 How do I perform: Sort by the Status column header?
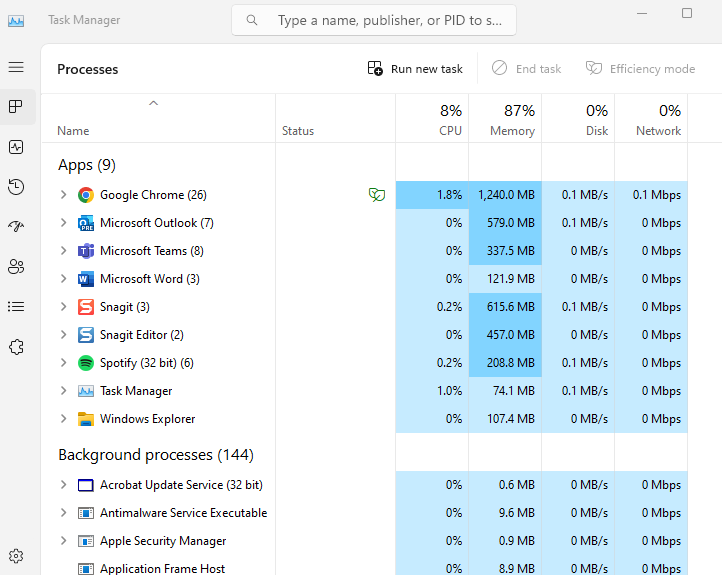point(335,119)
